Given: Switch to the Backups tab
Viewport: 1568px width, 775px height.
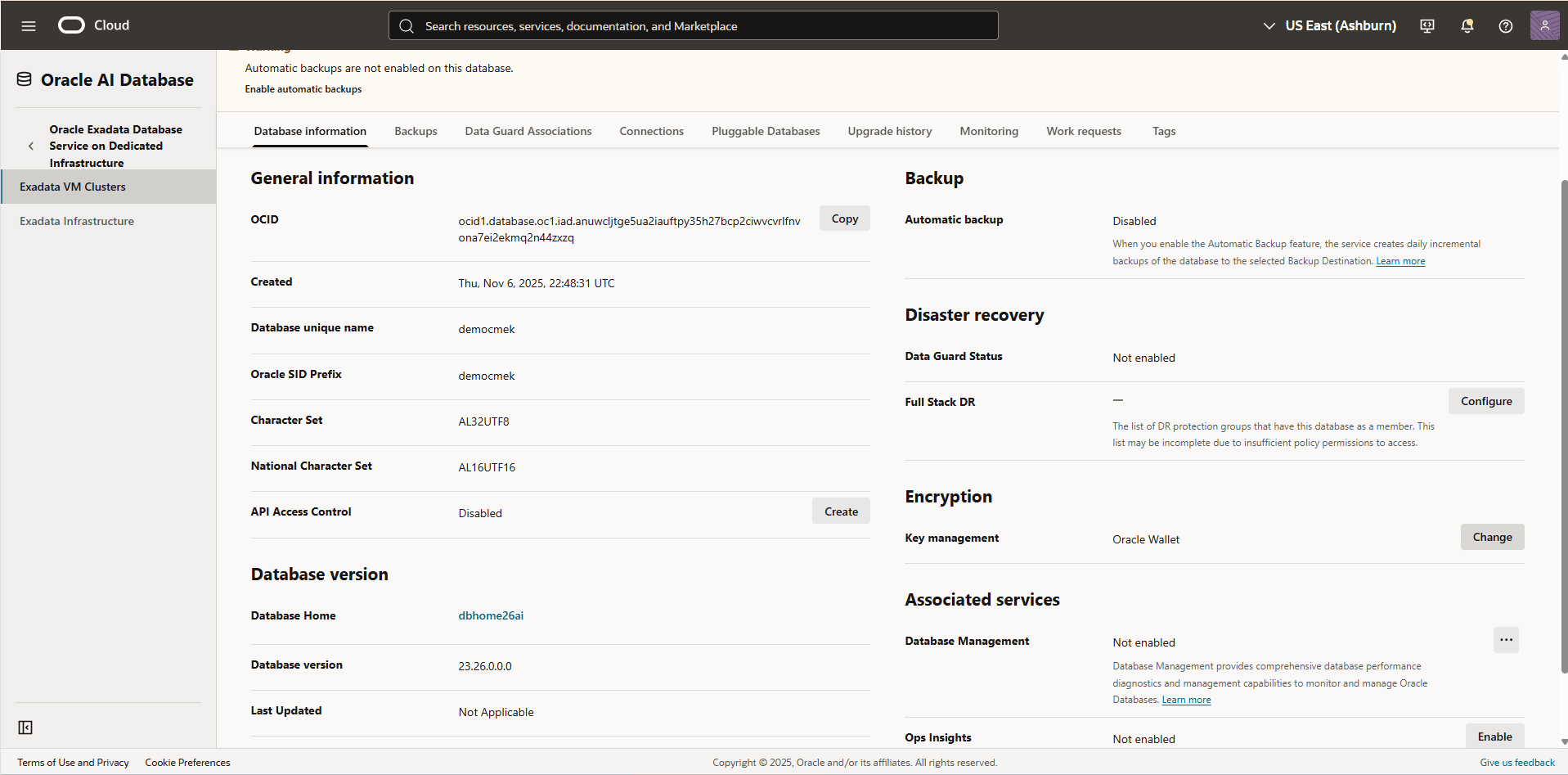Looking at the screenshot, I should coord(416,131).
